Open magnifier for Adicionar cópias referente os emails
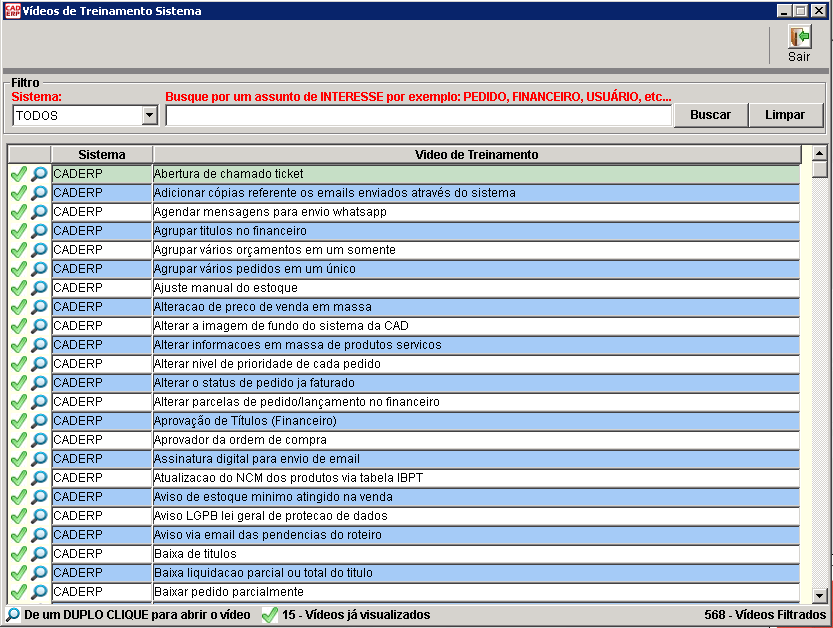 pyautogui.click(x=39, y=193)
